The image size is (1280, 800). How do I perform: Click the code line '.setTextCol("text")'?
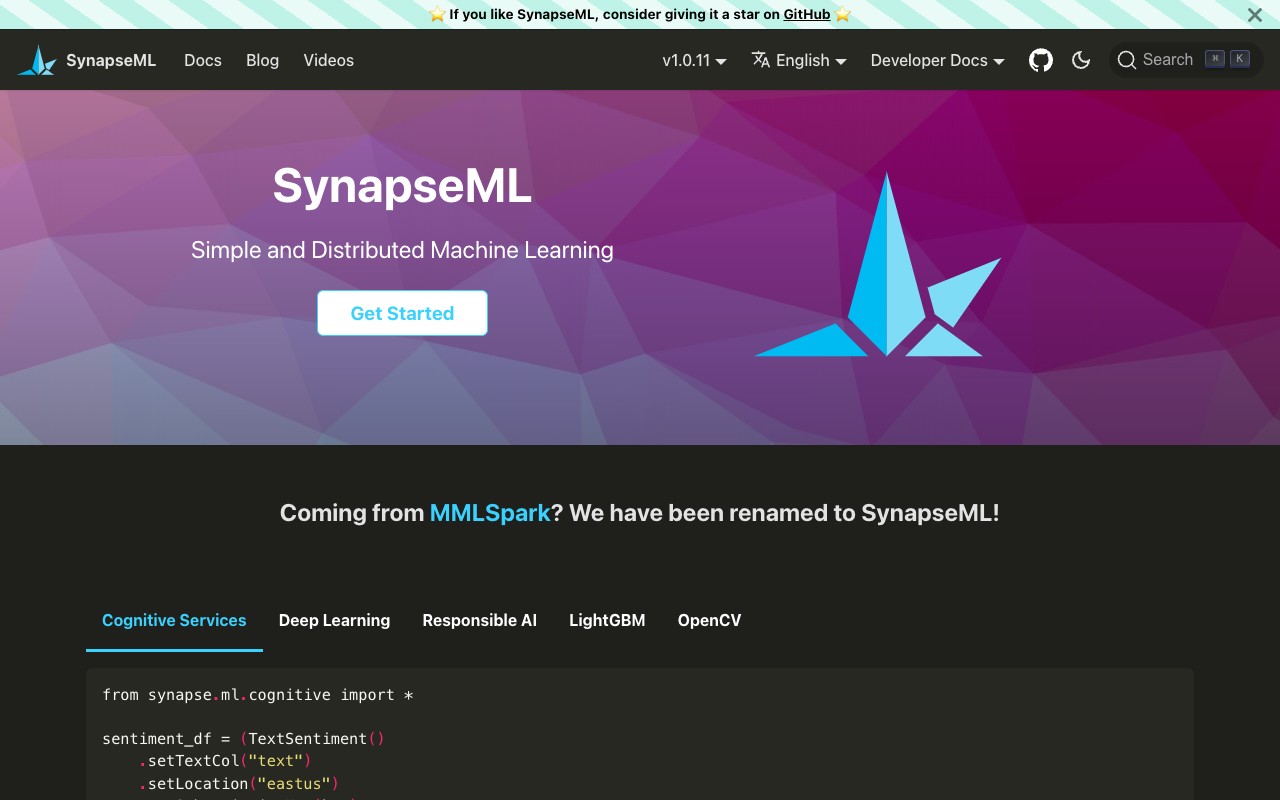(225, 761)
